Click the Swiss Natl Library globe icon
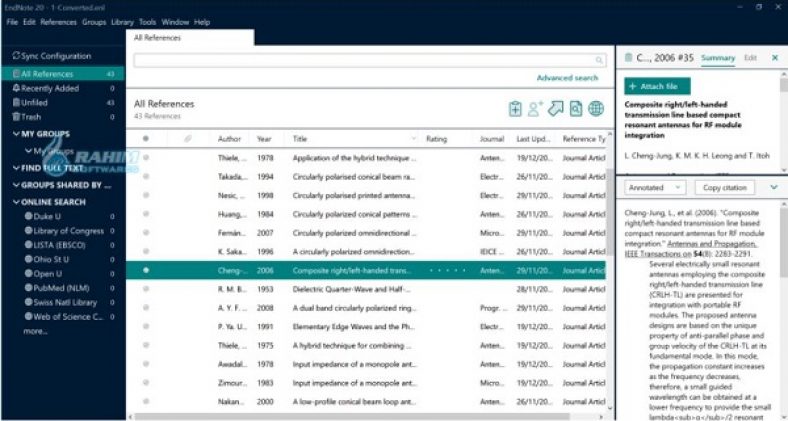 point(29,302)
